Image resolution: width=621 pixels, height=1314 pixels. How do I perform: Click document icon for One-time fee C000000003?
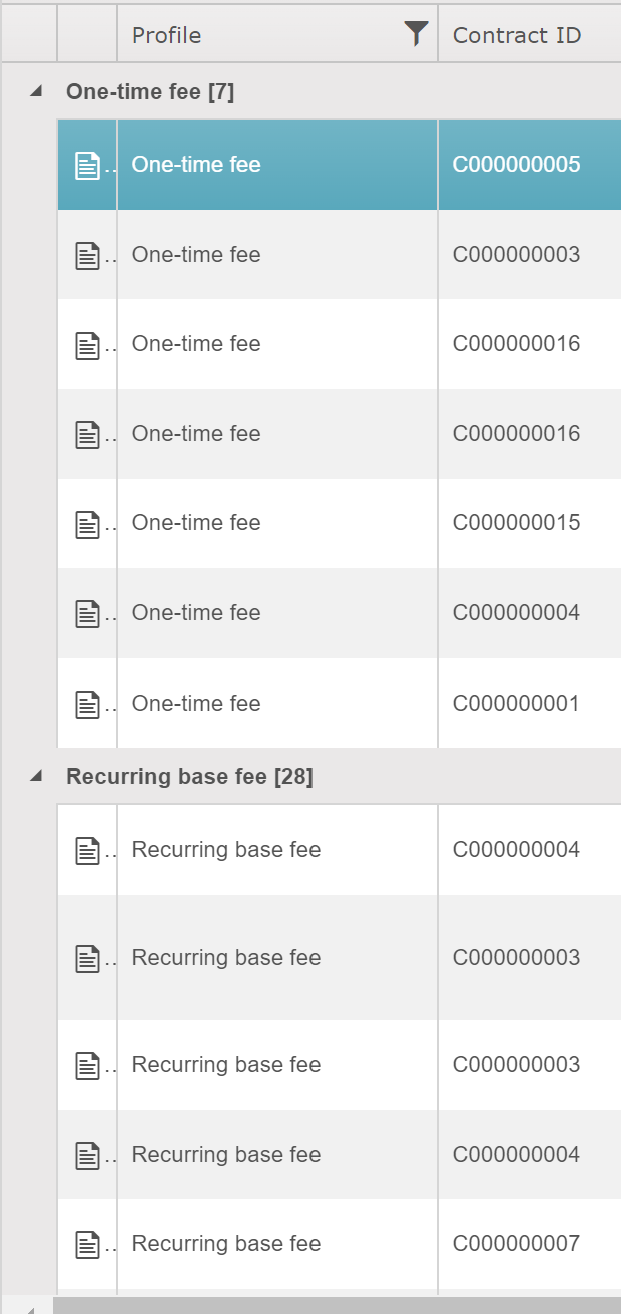(88, 255)
